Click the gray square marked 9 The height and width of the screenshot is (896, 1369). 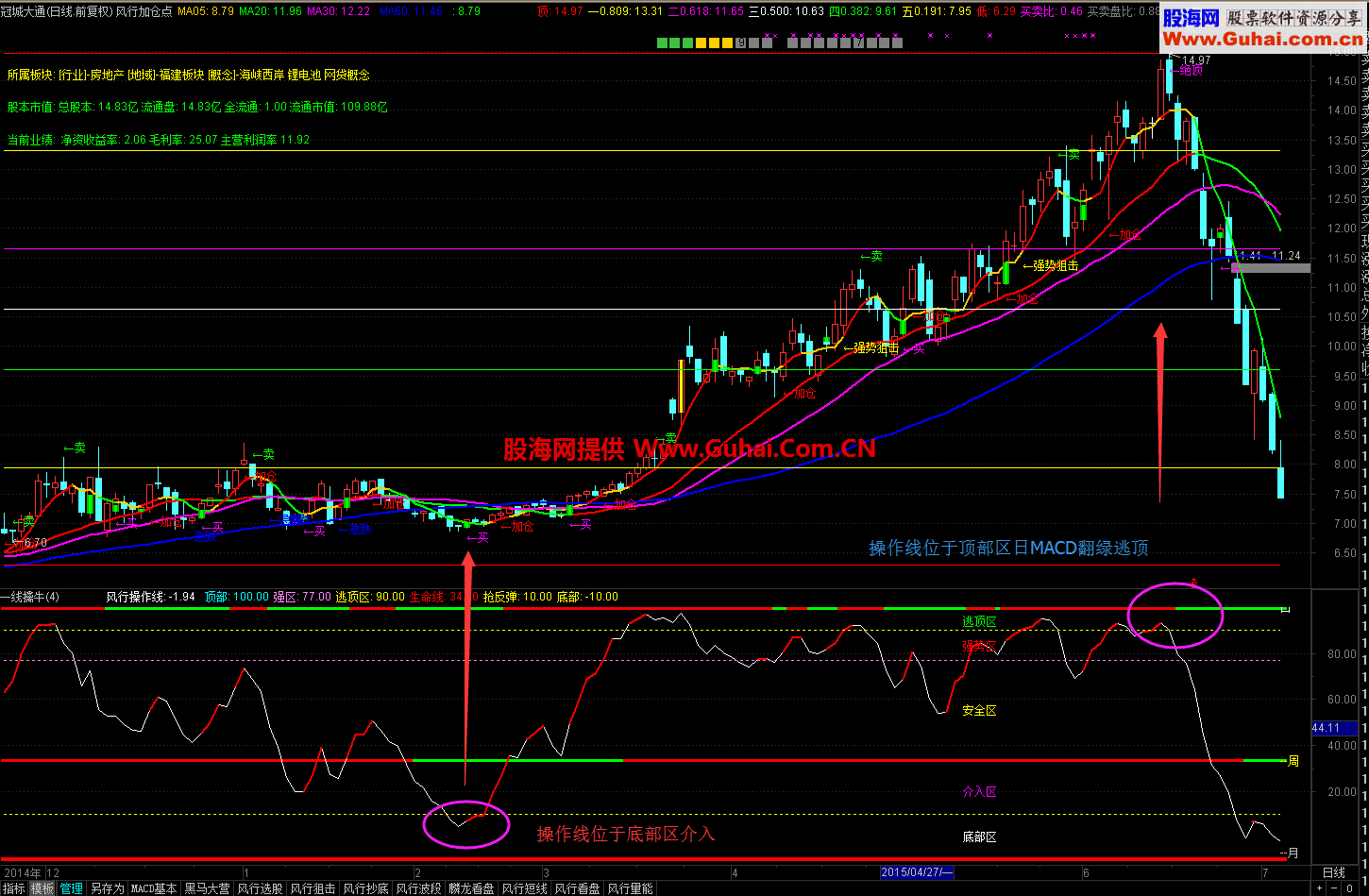(x=740, y=42)
